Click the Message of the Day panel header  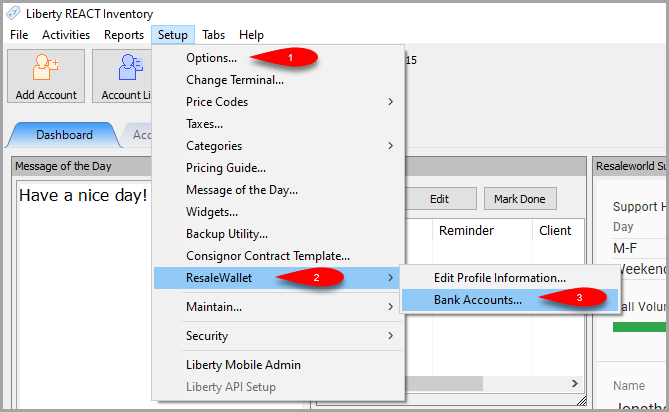(82, 166)
